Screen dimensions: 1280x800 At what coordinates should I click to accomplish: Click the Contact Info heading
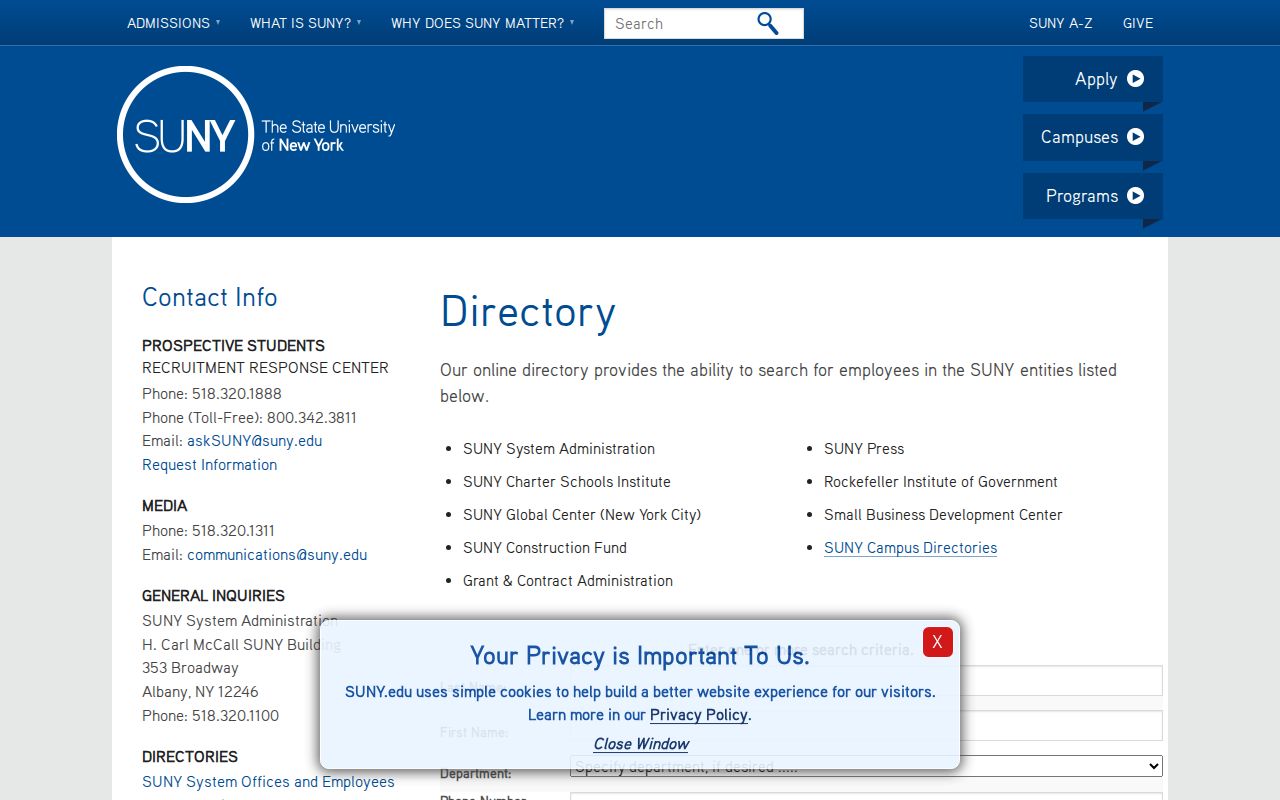pyautogui.click(x=210, y=297)
